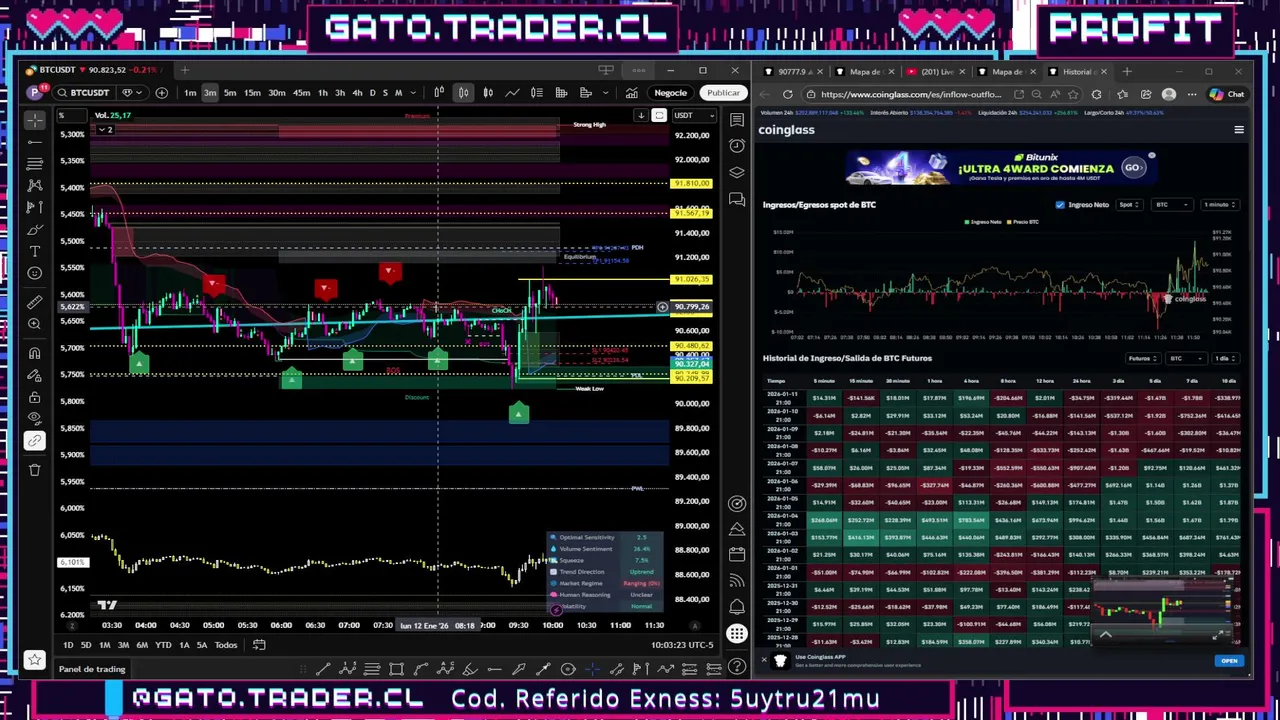Add a symbol to compare with plus icon
The height and width of the screenshot is (720, 1280).
tap(161, 93)
